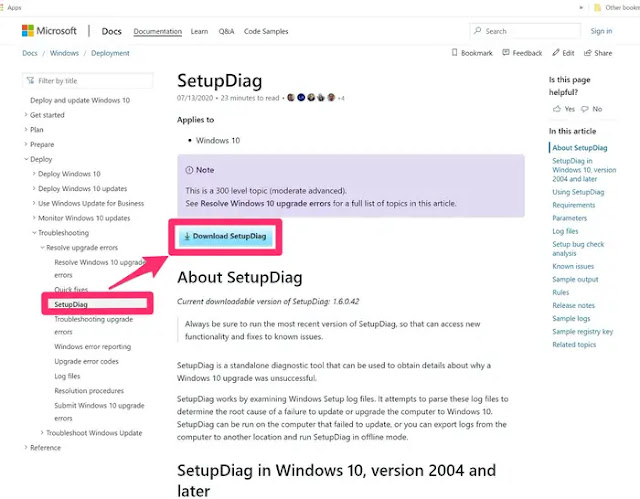The width and height of the screenshot is (640, 499).
Task: Open Resolve Windows 10 upgrade errors link in note
Action: click(x=265, y=203)
